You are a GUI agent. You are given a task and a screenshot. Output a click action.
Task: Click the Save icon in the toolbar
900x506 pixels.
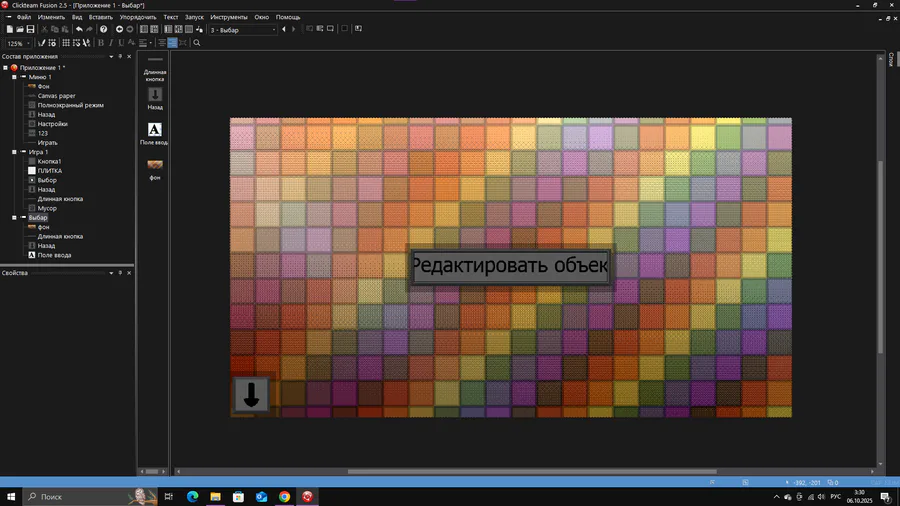31,29
